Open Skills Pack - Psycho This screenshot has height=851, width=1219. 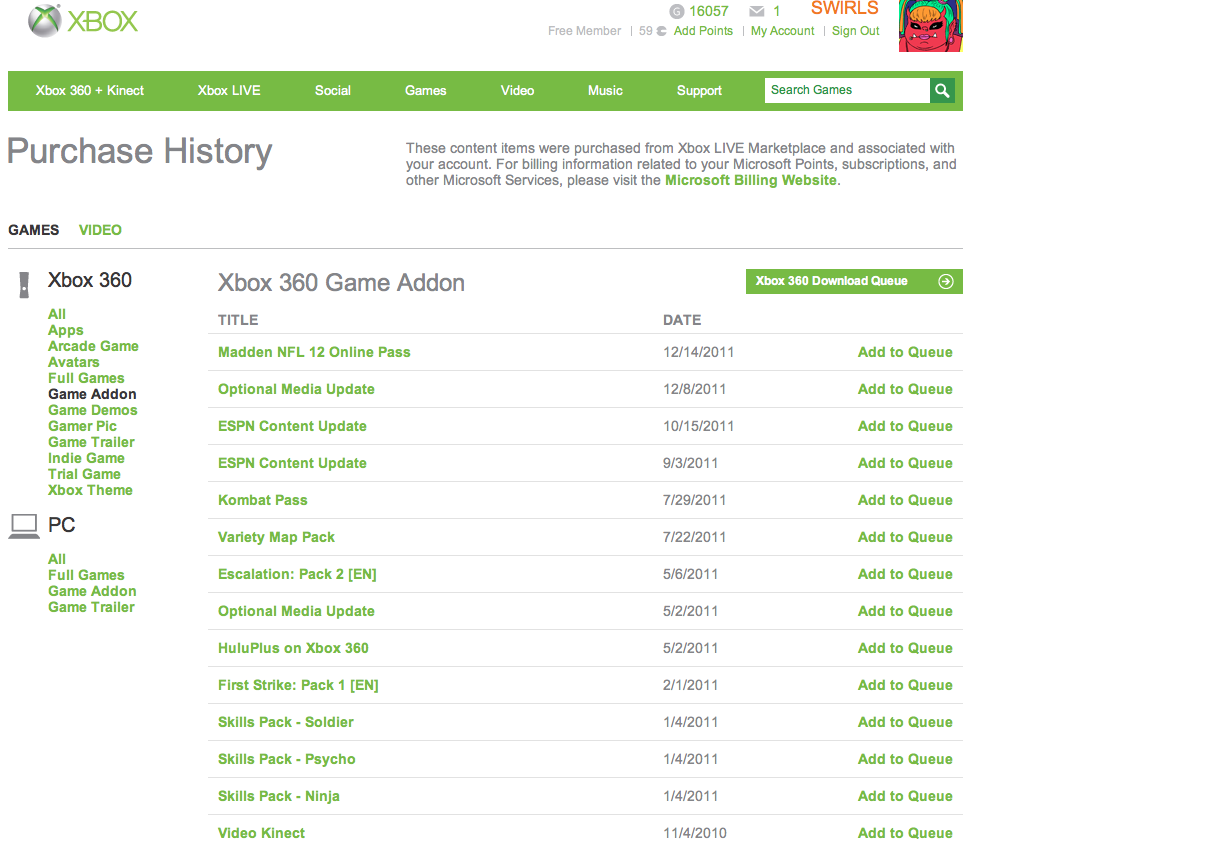[x=287, y=759]
